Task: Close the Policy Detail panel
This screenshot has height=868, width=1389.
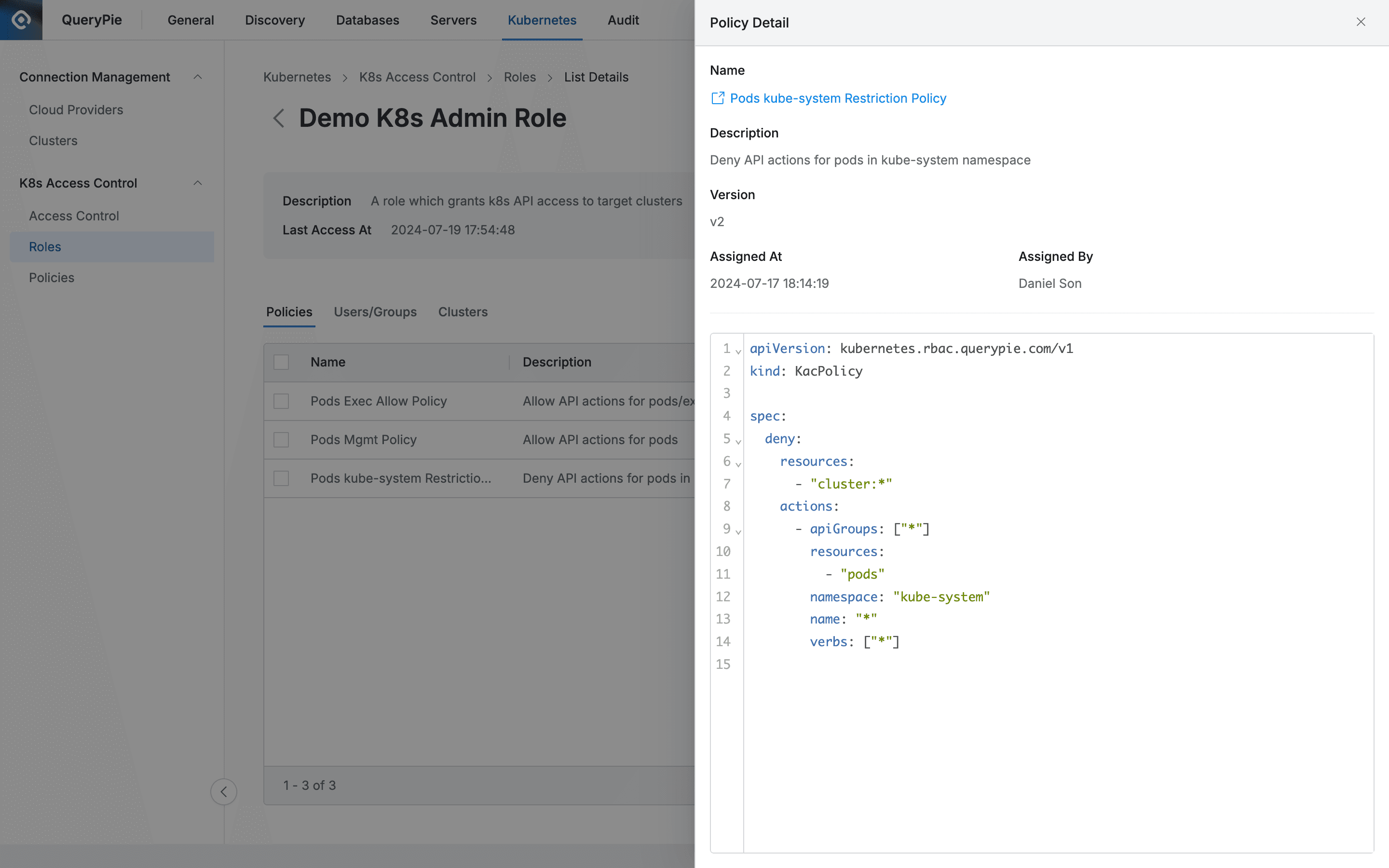Action: 1360,22
